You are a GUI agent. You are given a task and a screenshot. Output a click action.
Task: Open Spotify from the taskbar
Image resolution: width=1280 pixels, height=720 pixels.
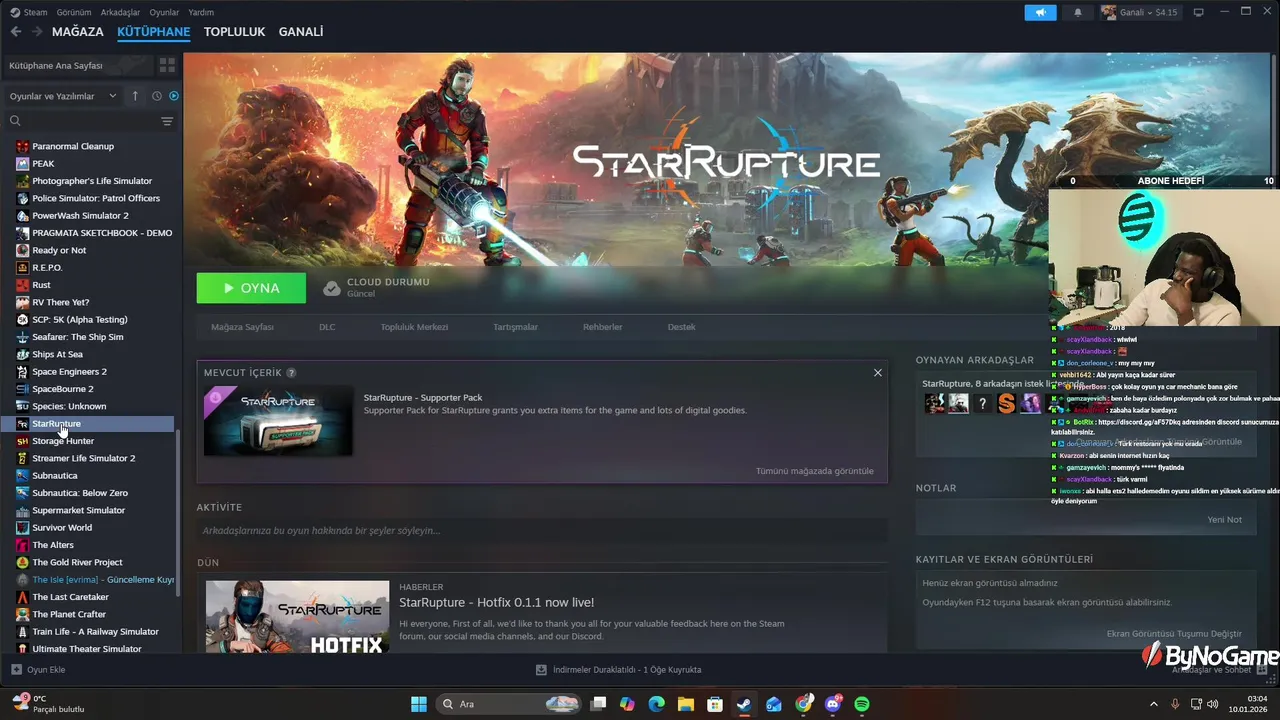862,704
